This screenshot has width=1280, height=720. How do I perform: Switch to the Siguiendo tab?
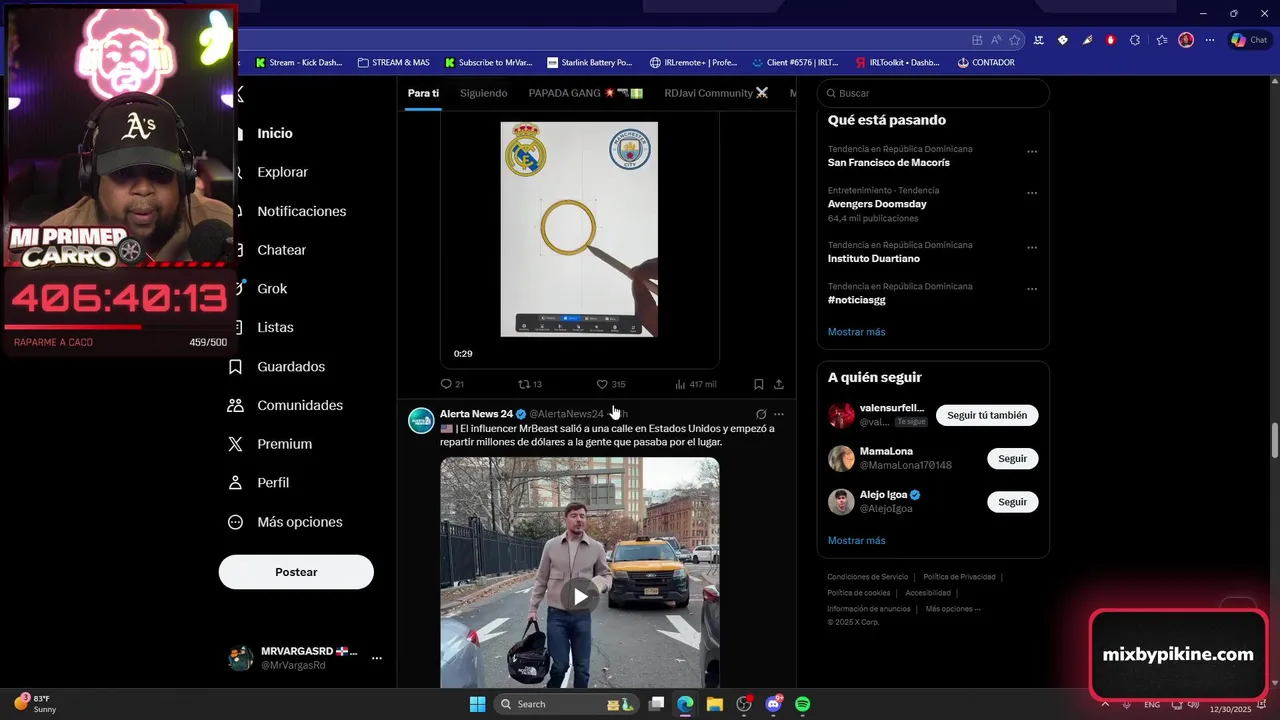[x=484, y=93]
